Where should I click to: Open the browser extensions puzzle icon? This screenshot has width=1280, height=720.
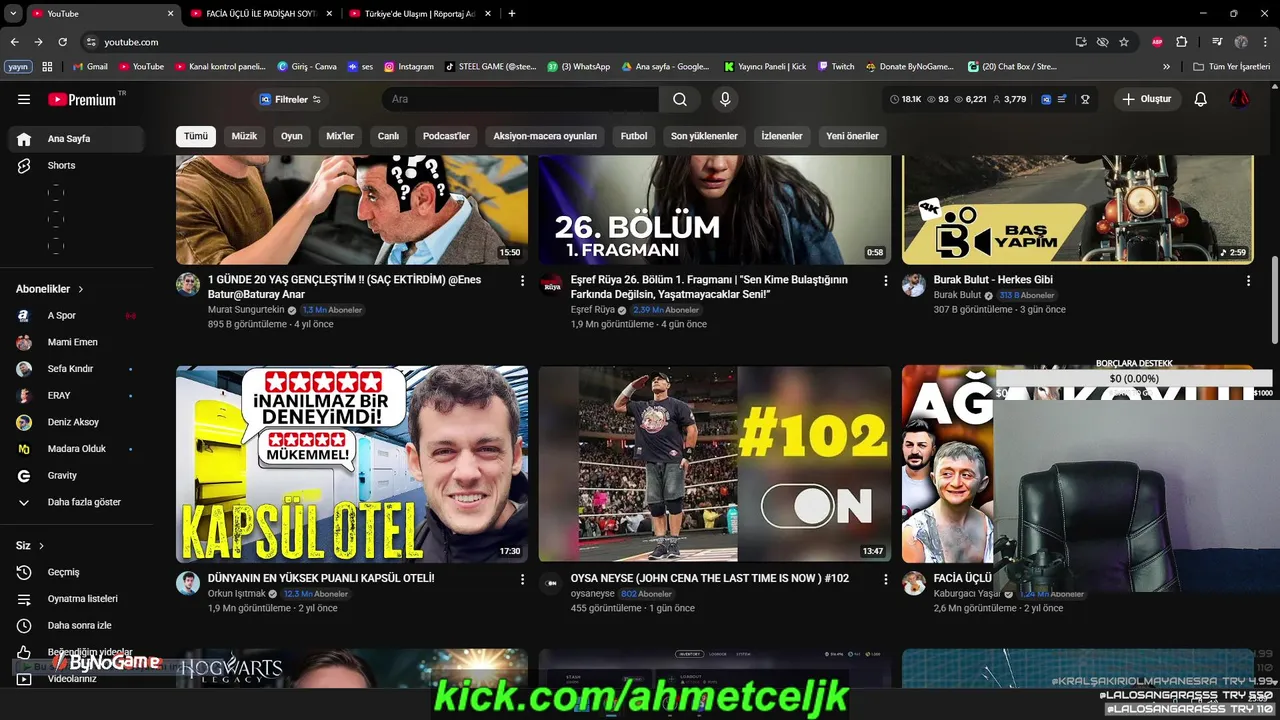tap(1181, 42)
